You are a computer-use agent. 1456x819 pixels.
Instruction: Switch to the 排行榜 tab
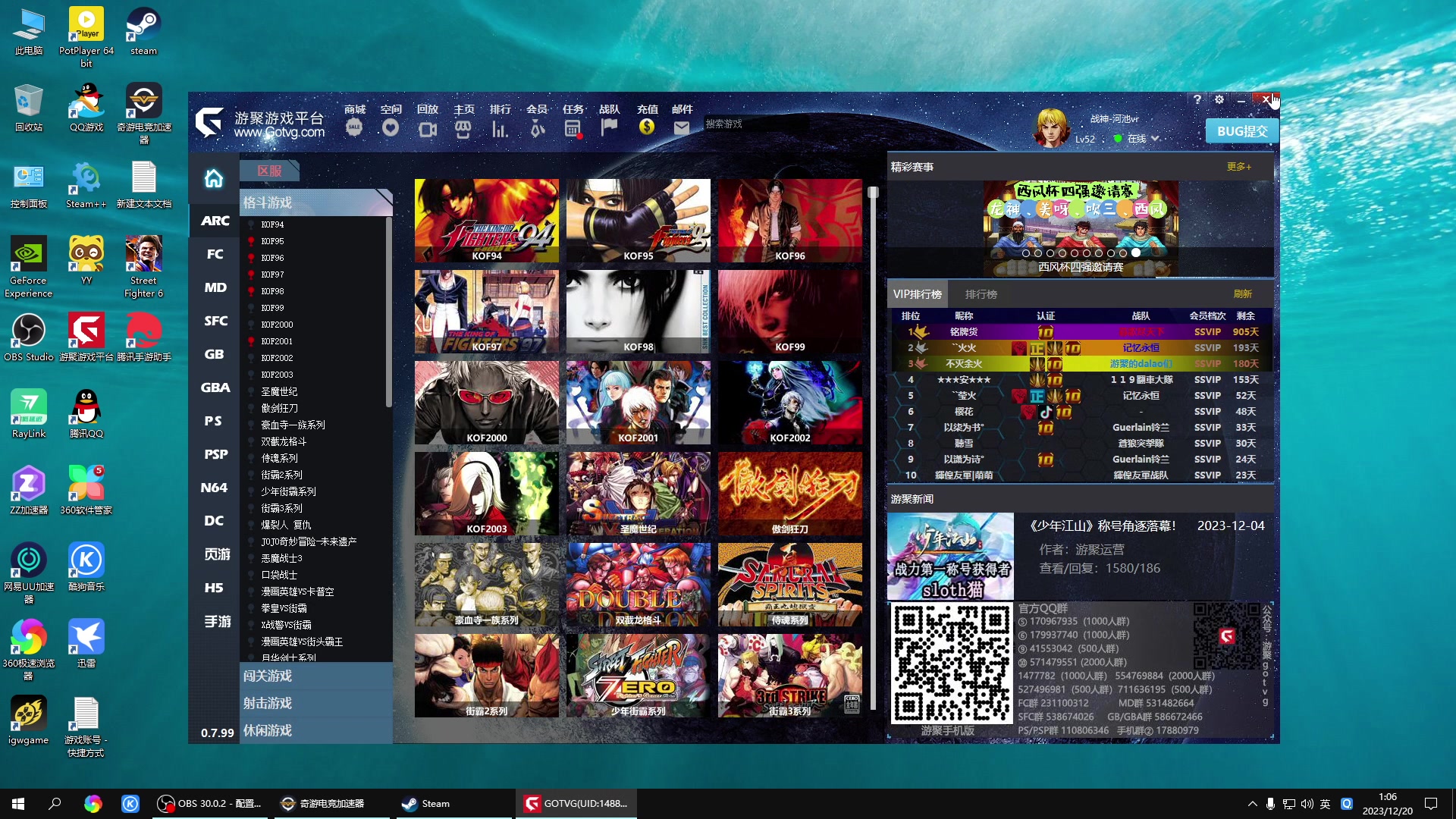(981, 294)
